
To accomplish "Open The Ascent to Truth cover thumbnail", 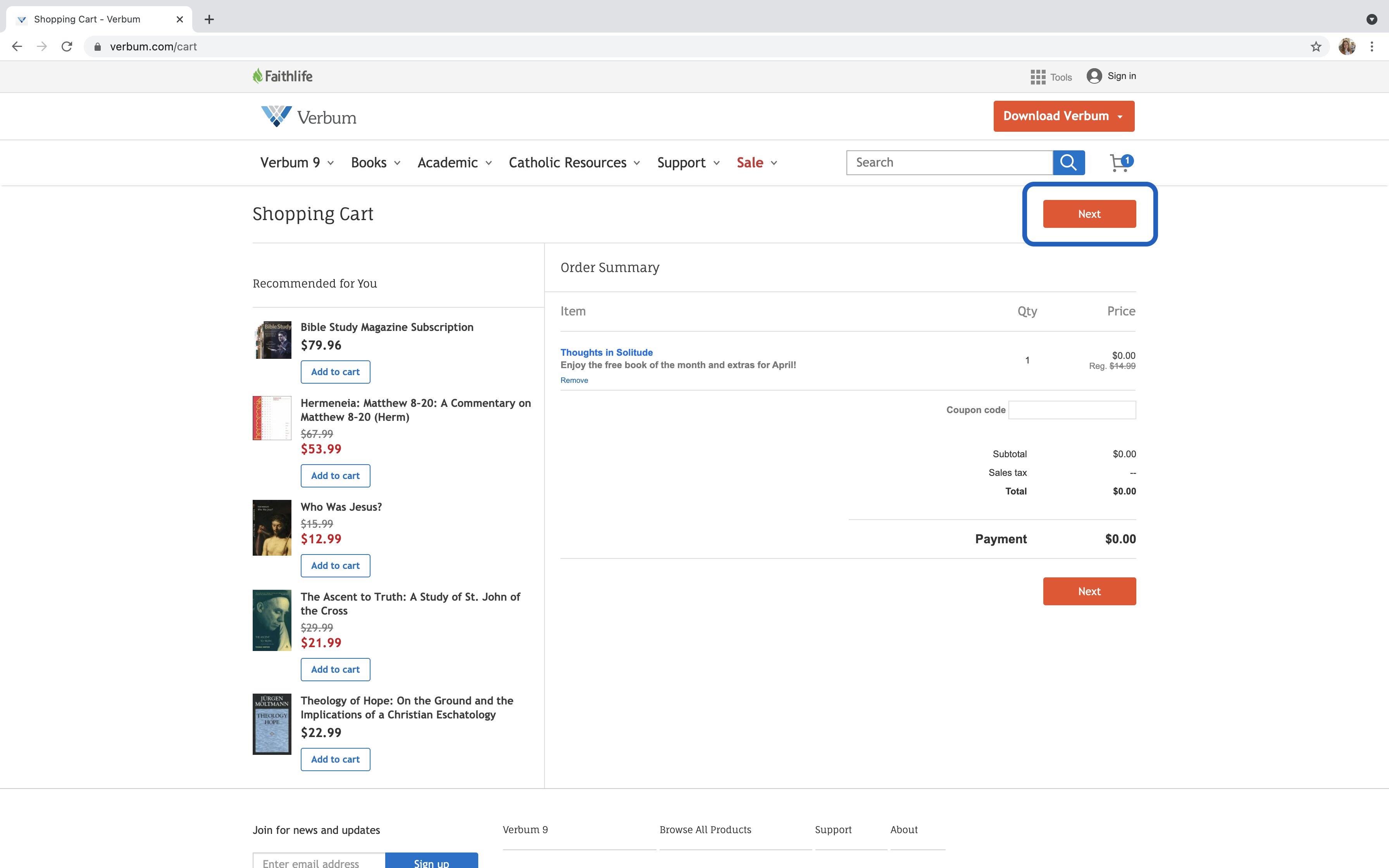I will coord(272,620).
